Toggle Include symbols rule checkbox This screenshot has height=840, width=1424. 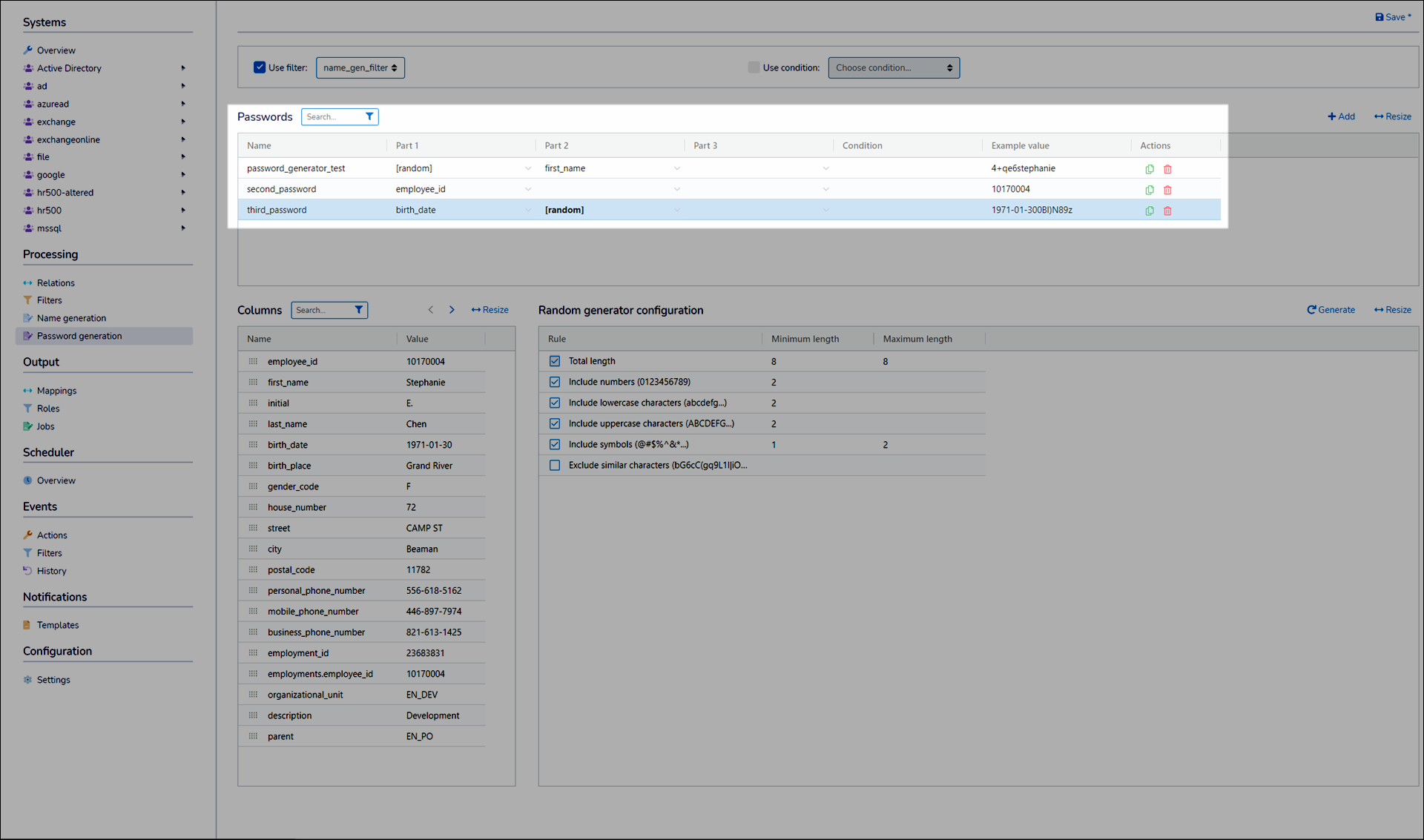tap(555, 445)
